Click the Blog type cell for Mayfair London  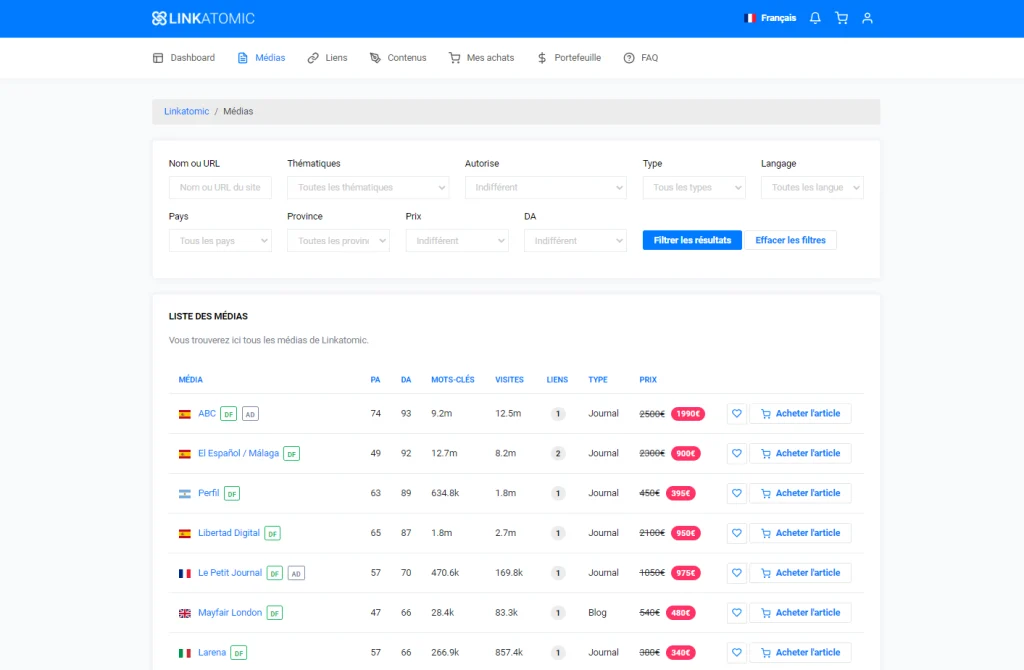click(598, 613)
